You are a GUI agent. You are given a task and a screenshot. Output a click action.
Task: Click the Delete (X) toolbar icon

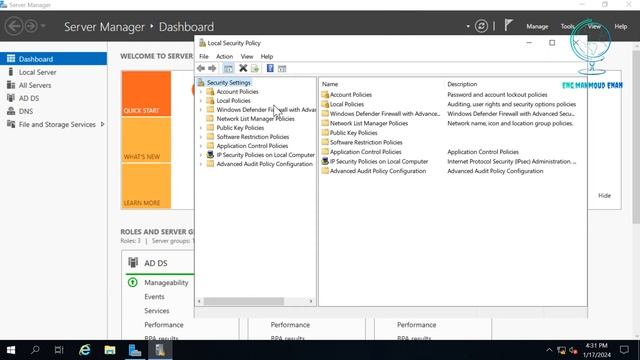tap(243, 68)
